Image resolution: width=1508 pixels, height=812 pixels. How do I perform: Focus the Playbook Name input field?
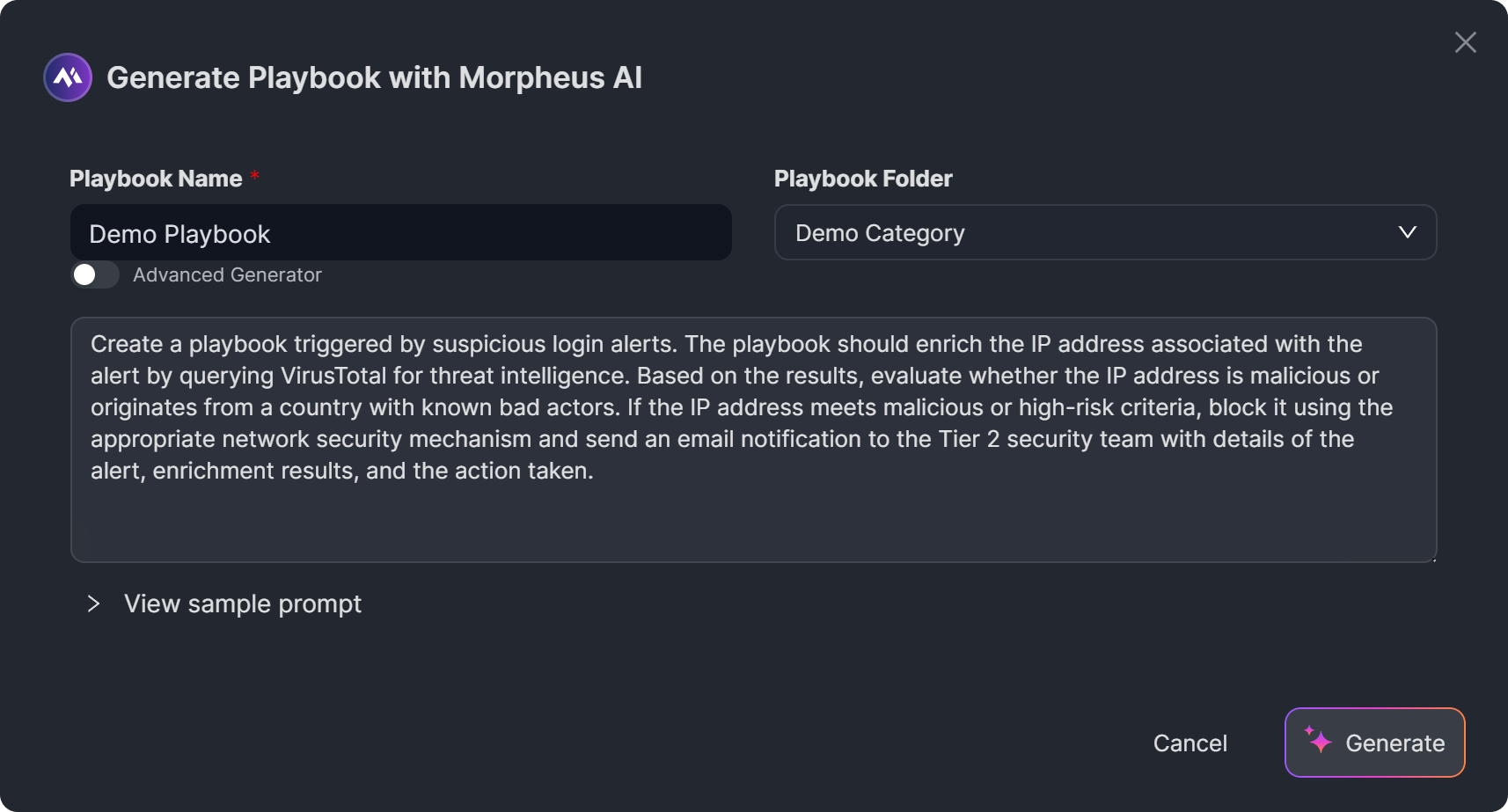[x=400, y=233]
